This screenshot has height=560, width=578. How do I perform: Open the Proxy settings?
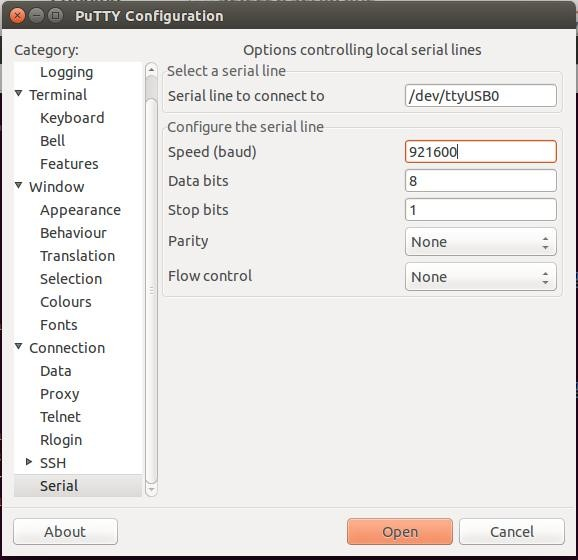point(60,394)
